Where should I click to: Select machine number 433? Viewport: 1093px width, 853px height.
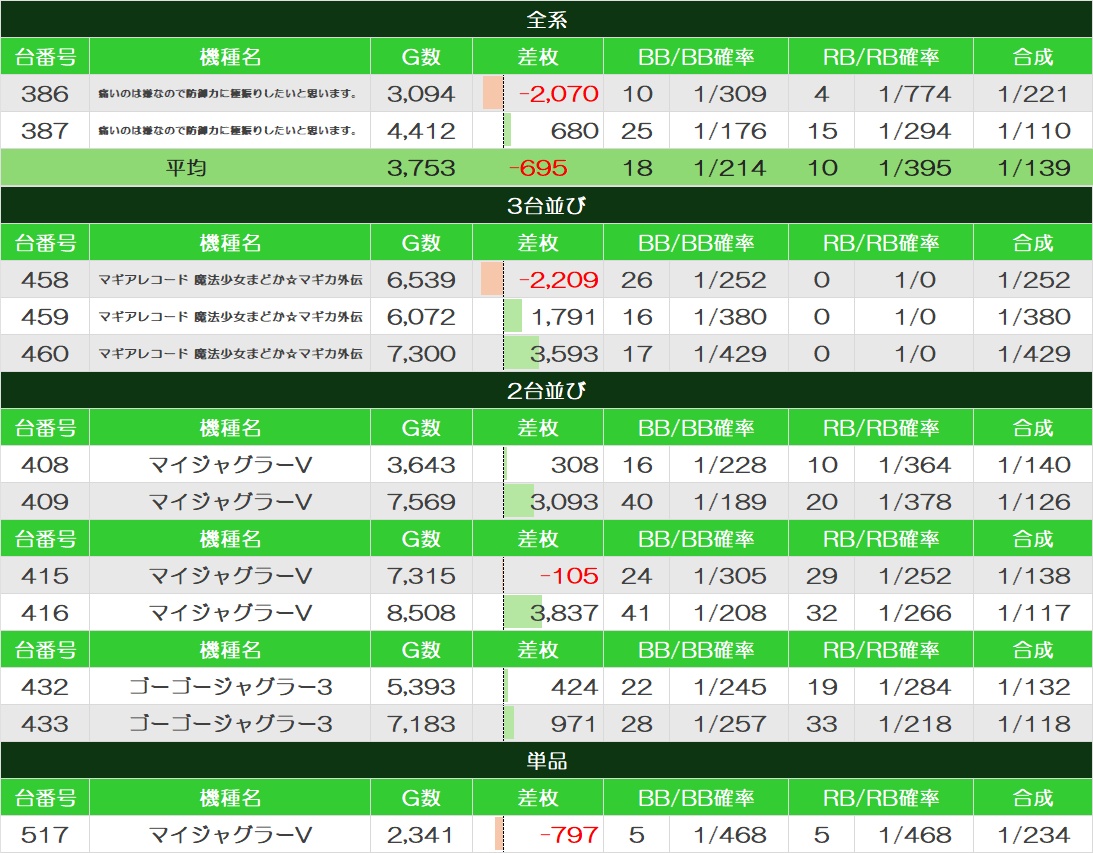point(45,723)
